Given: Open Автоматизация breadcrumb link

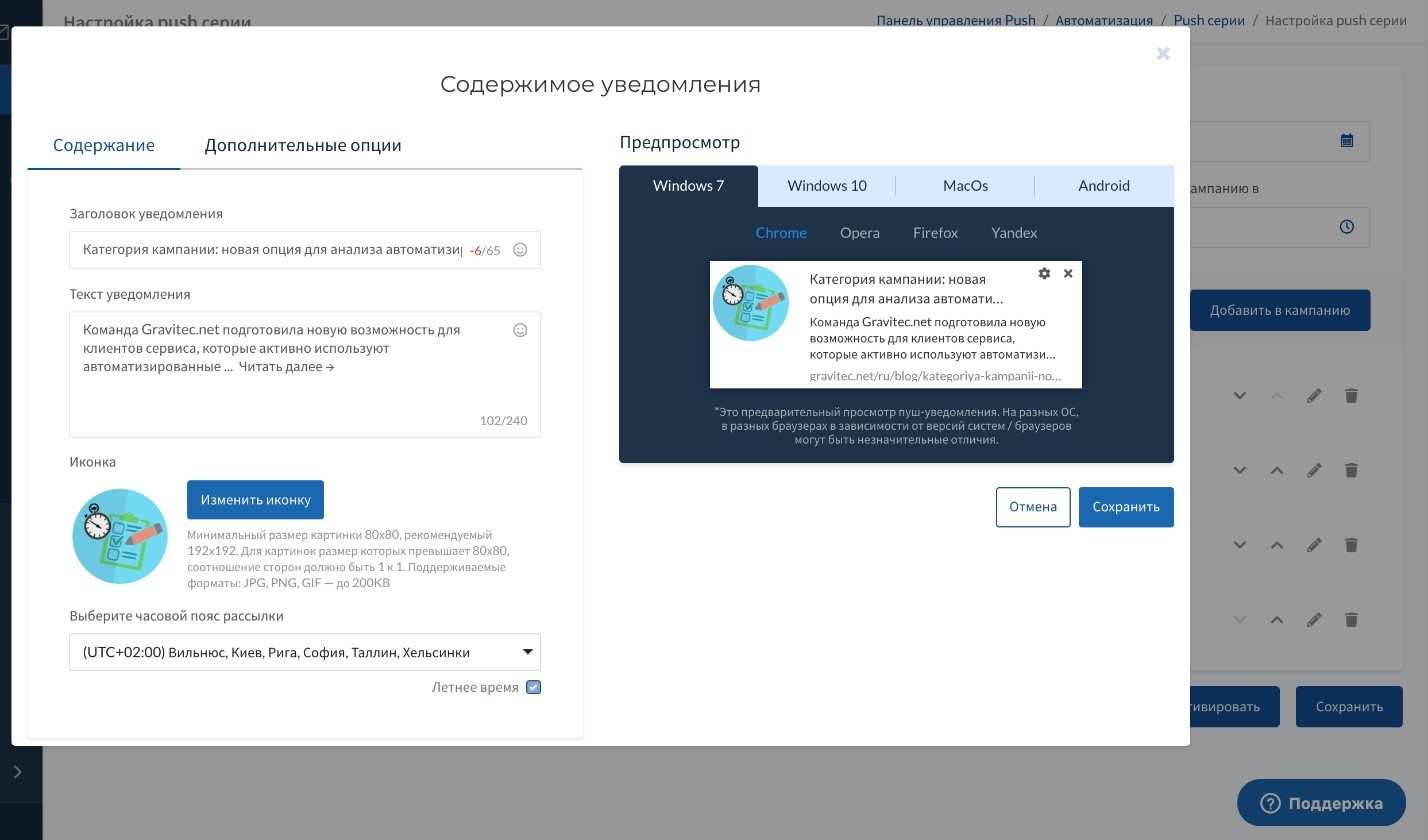Looking at the screenshot, I should 1104,20.
